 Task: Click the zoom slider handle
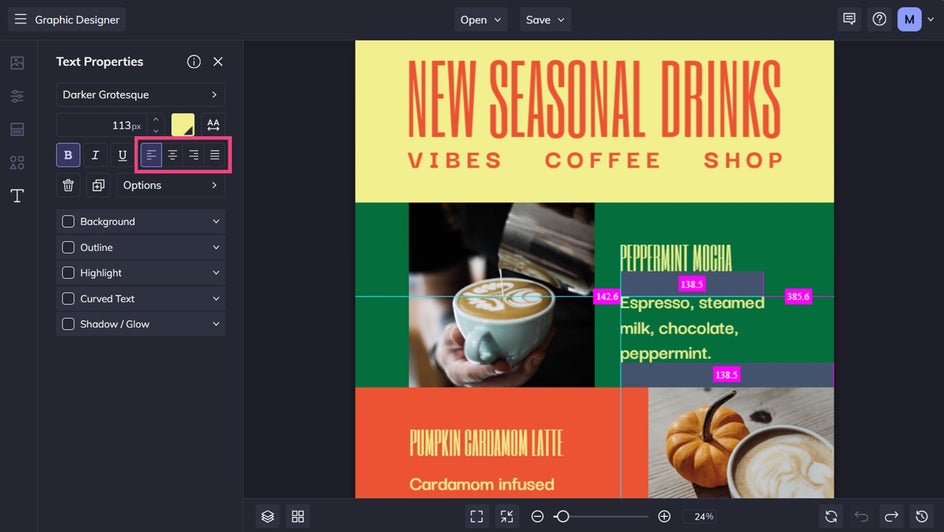pos(562,516)
